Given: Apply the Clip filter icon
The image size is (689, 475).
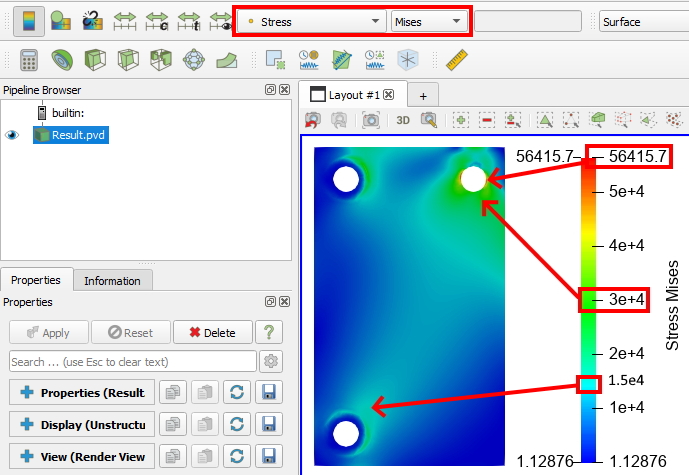Looking at the screenshot, I should click(x=95, y=60).
